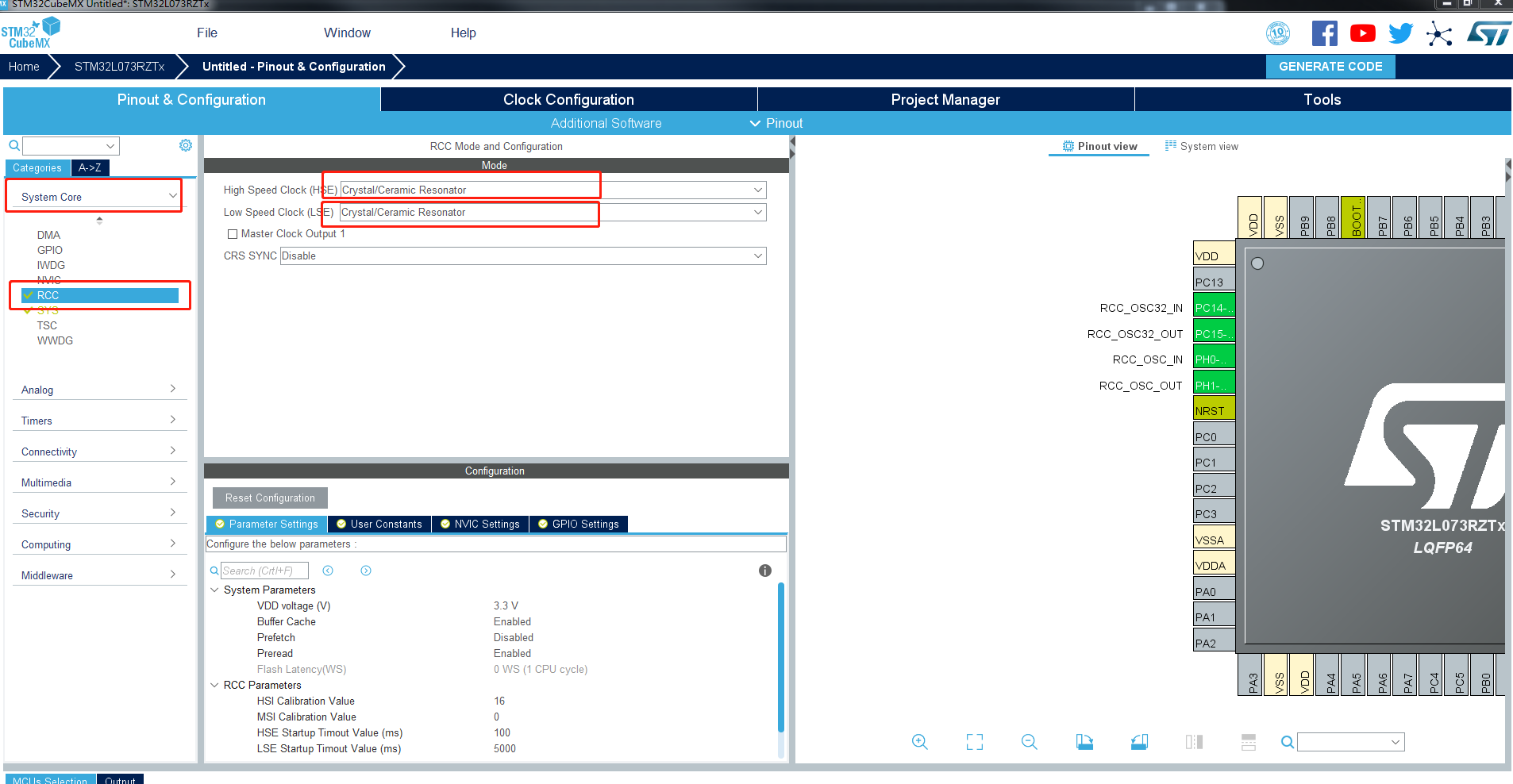
Task: Rotate chip view clockwise
Action: pos(1084,742)
